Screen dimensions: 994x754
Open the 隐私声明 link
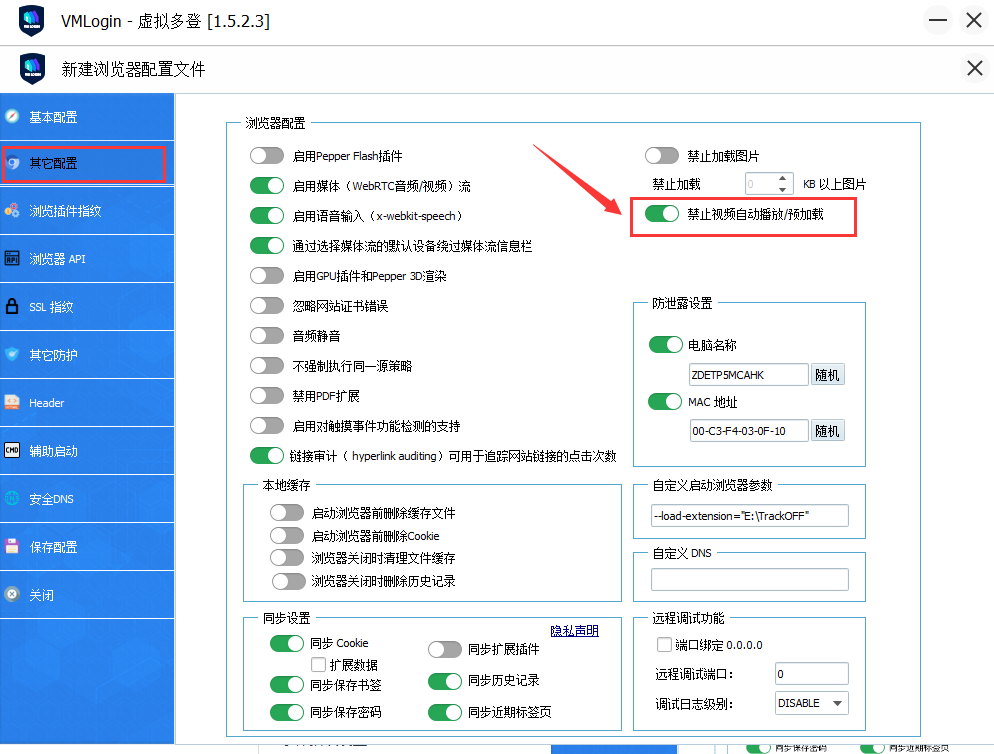point(574,630)
